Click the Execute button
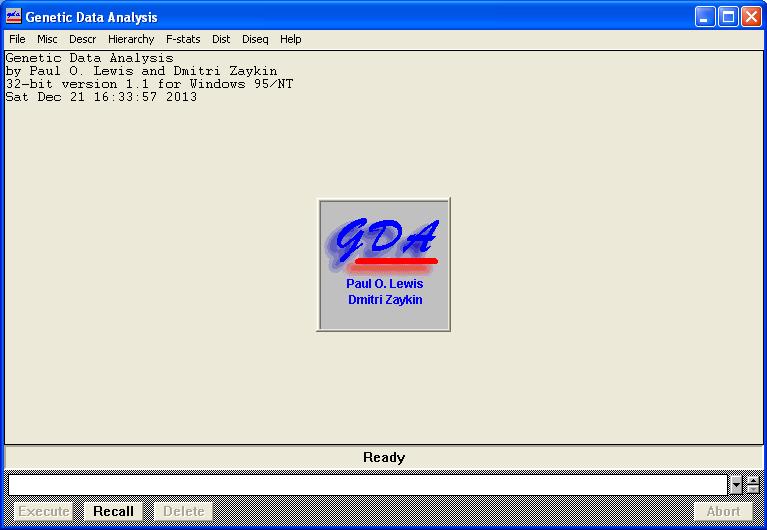 point(44,511)
